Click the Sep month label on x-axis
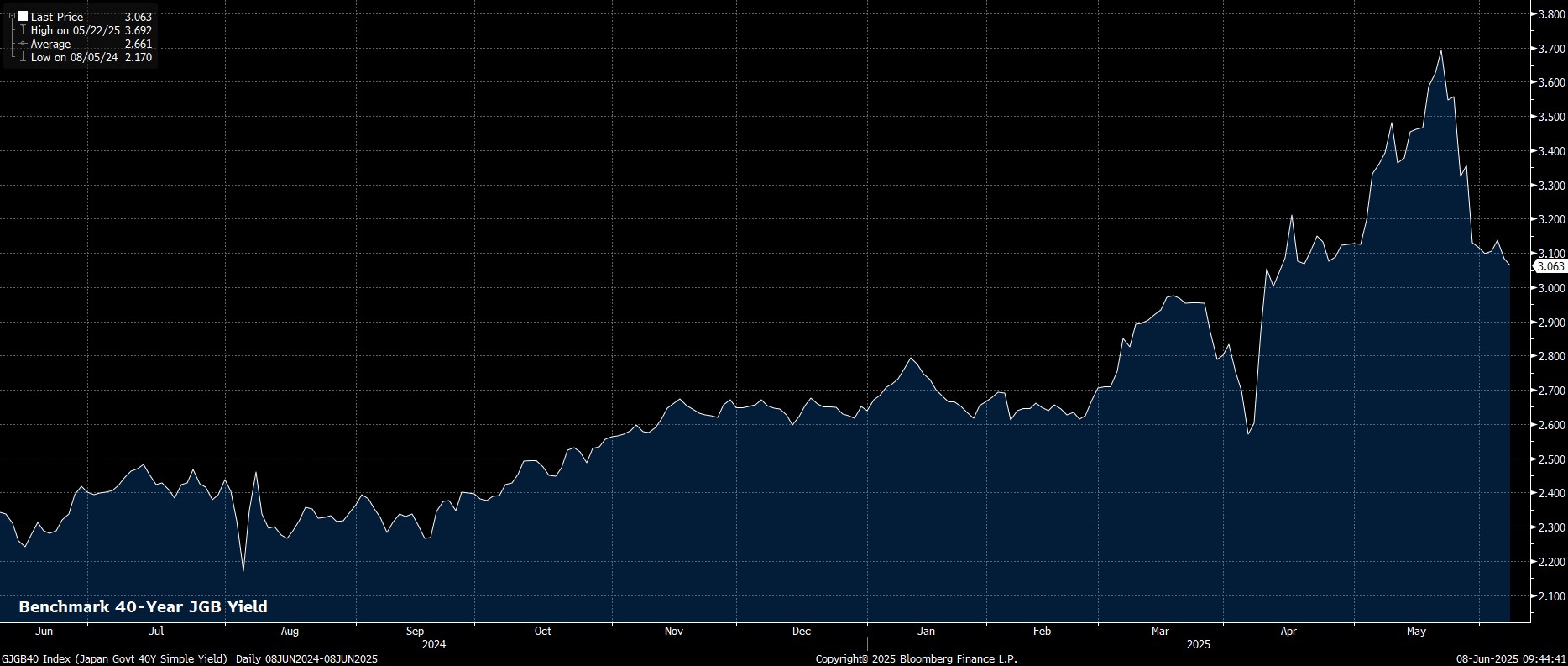This screenshot has width=1568, height=666. (x=415, y=631)
